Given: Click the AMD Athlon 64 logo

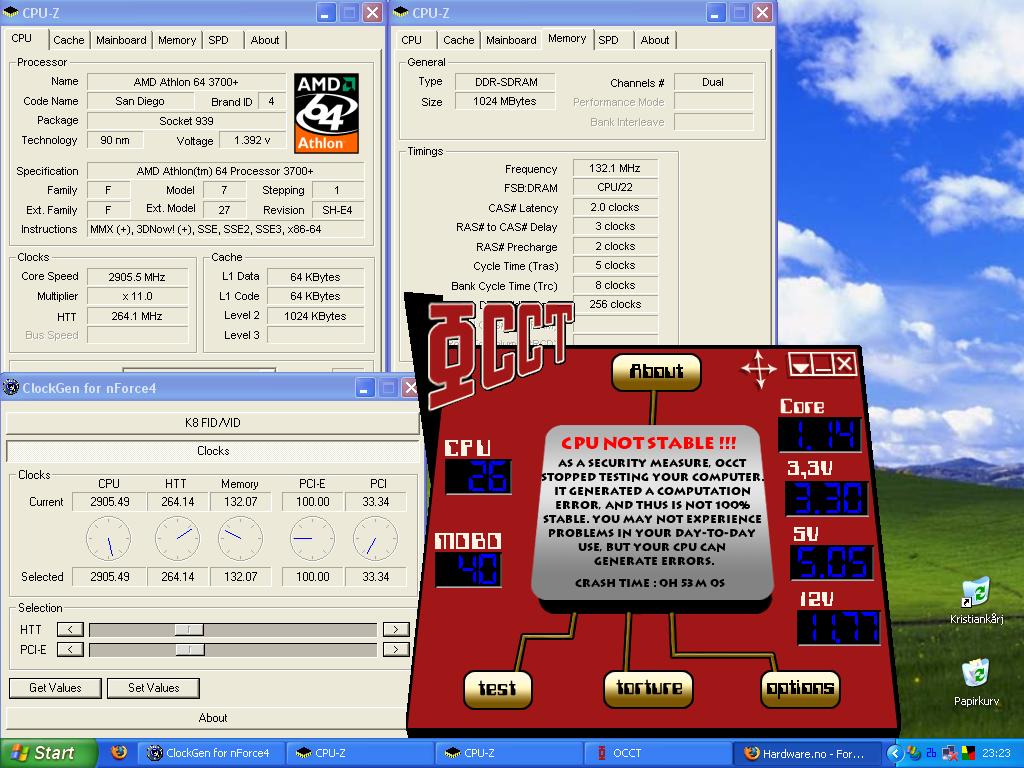Looking at the screenshot, I should (326, 113).
